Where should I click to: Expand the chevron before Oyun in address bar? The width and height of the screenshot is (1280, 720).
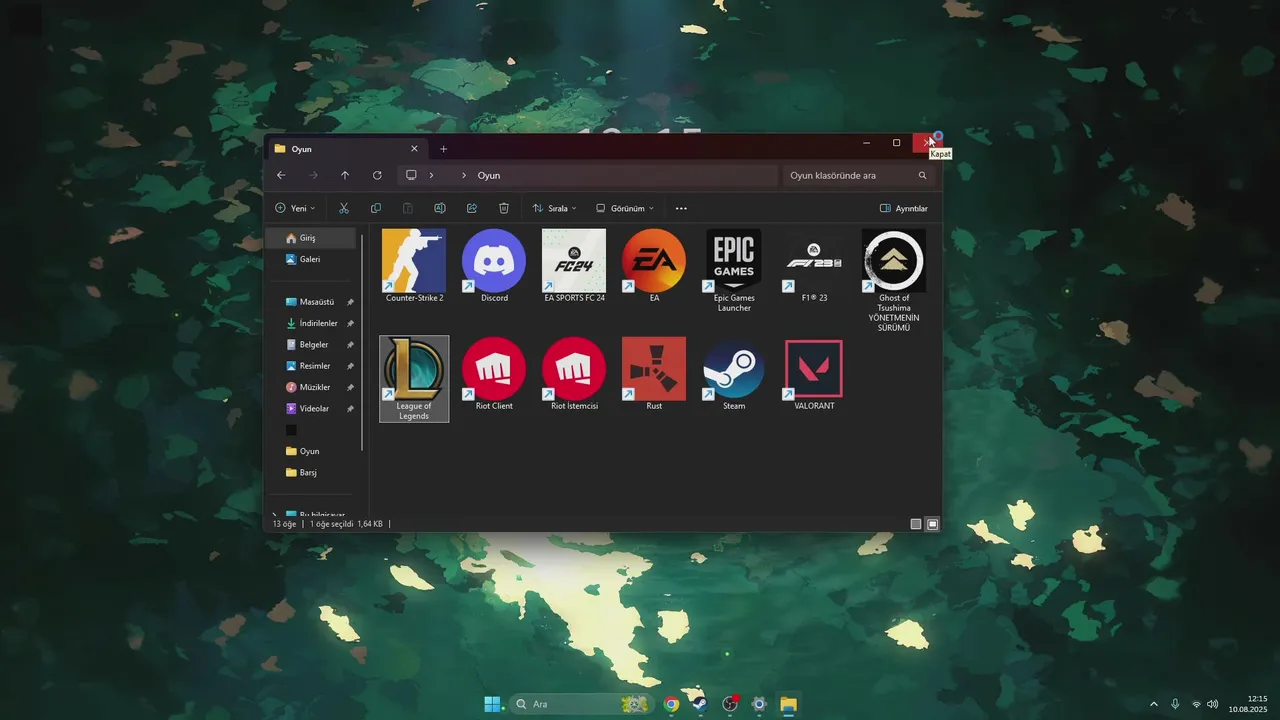pos(464,175)
